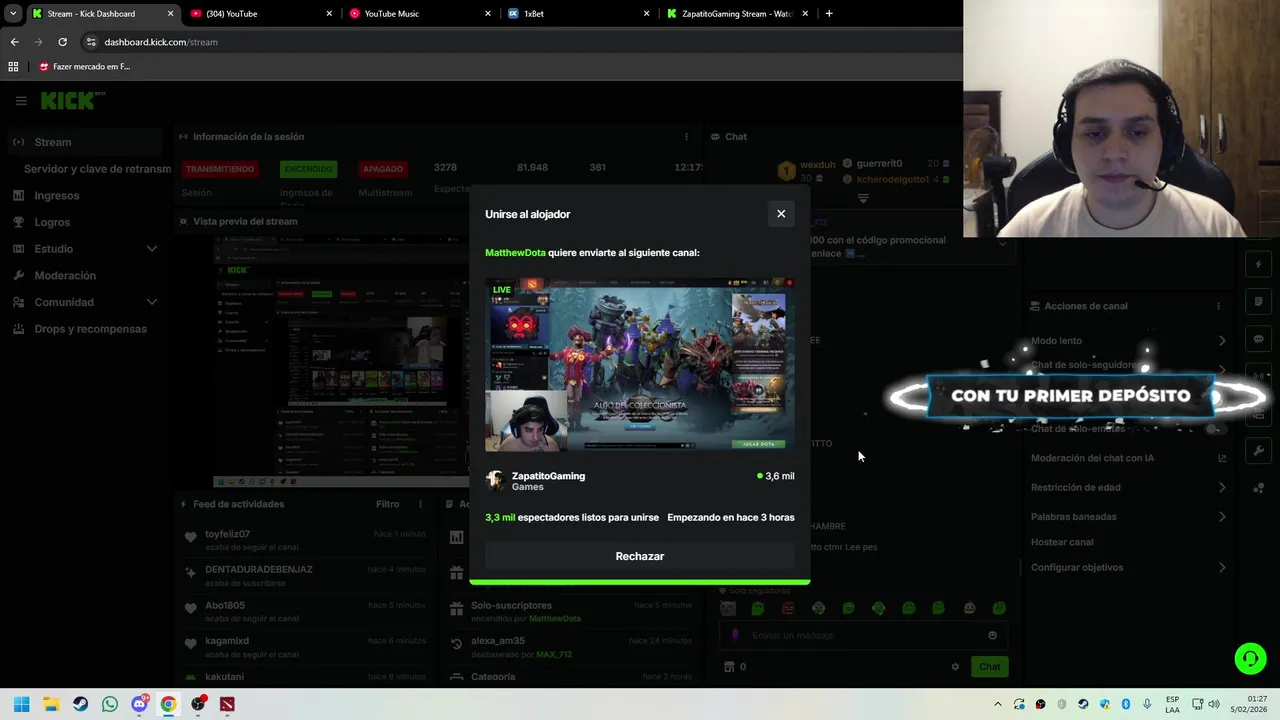Image resolution: width=1280 pixels, height=720 pixels.
Task: Expand Palabras baneadas chevron
Action: [x=1222, y=517]
